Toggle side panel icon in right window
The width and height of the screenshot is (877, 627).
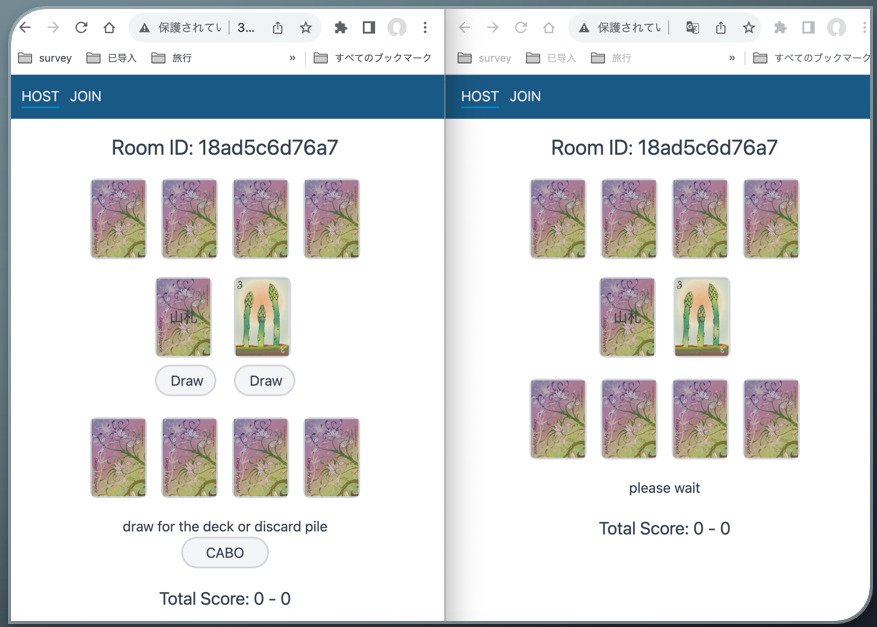tap(808, 27)
